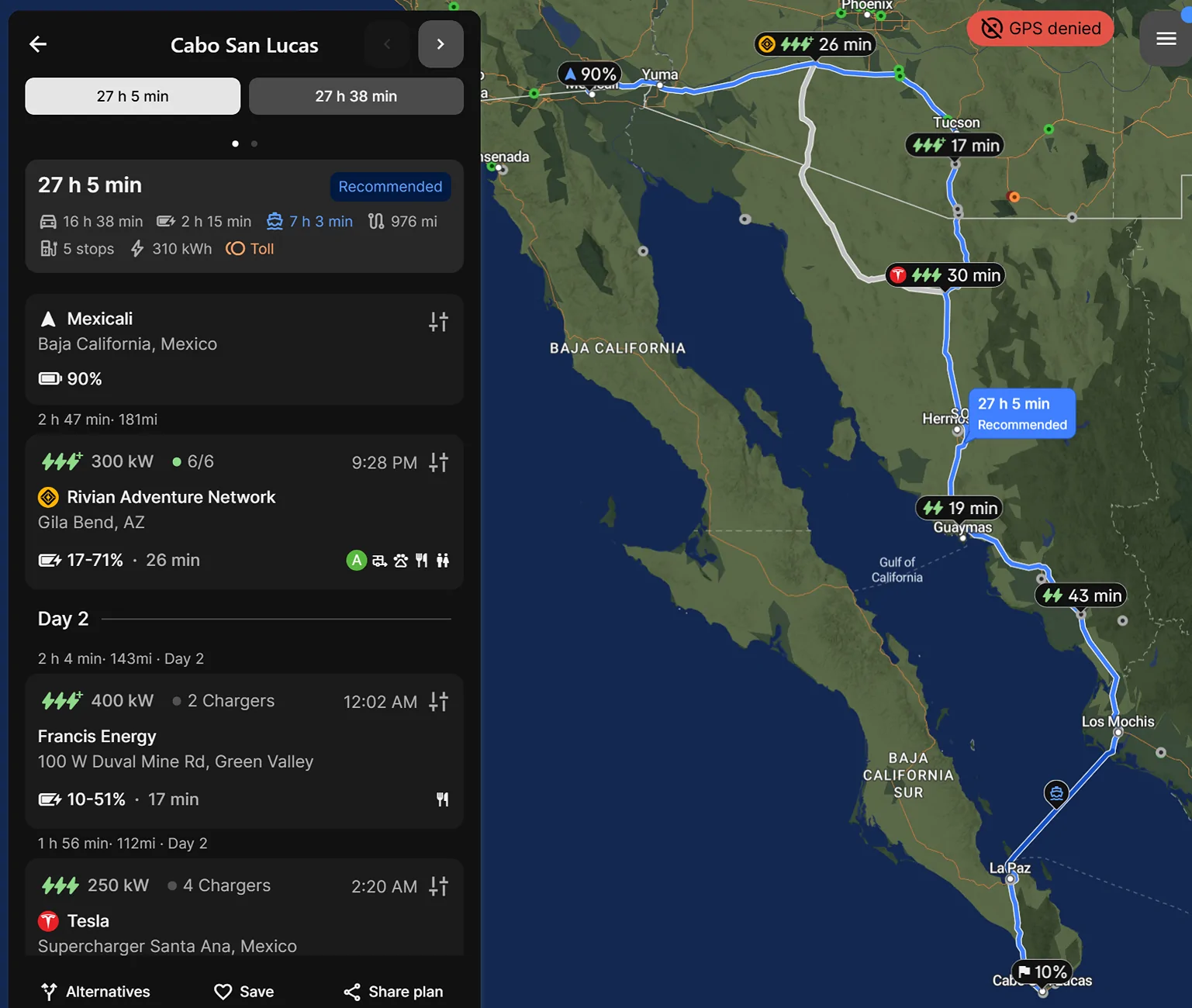Save this plan with heart button
The image size is (1192, 1008).
tap(244, 992)
